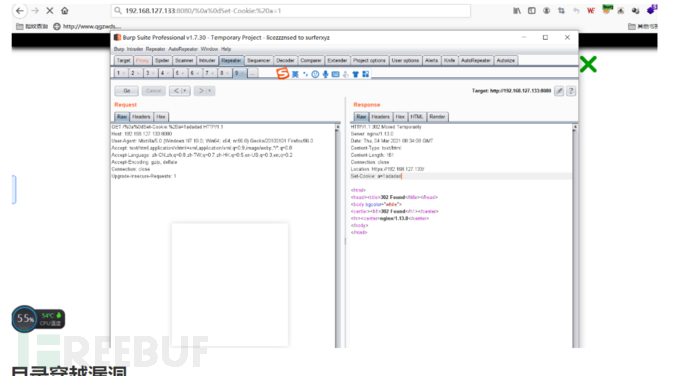Click the CPU temperature widget showing 55%
Image resolution: width=690 pixels, height=376 pixels.
coord(38,319)
